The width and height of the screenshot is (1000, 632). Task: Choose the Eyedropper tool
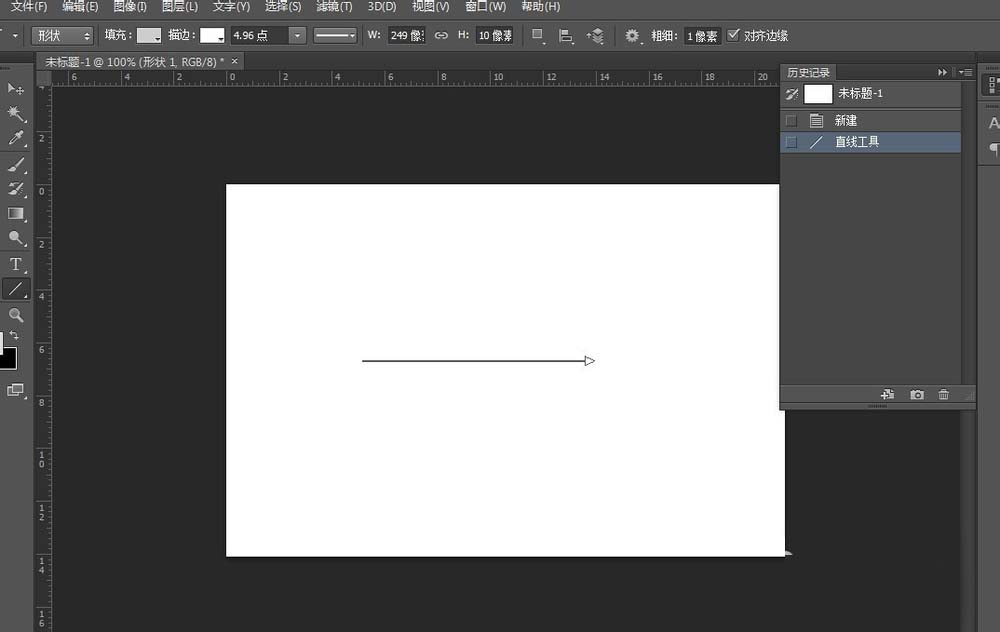pos(16,138)
